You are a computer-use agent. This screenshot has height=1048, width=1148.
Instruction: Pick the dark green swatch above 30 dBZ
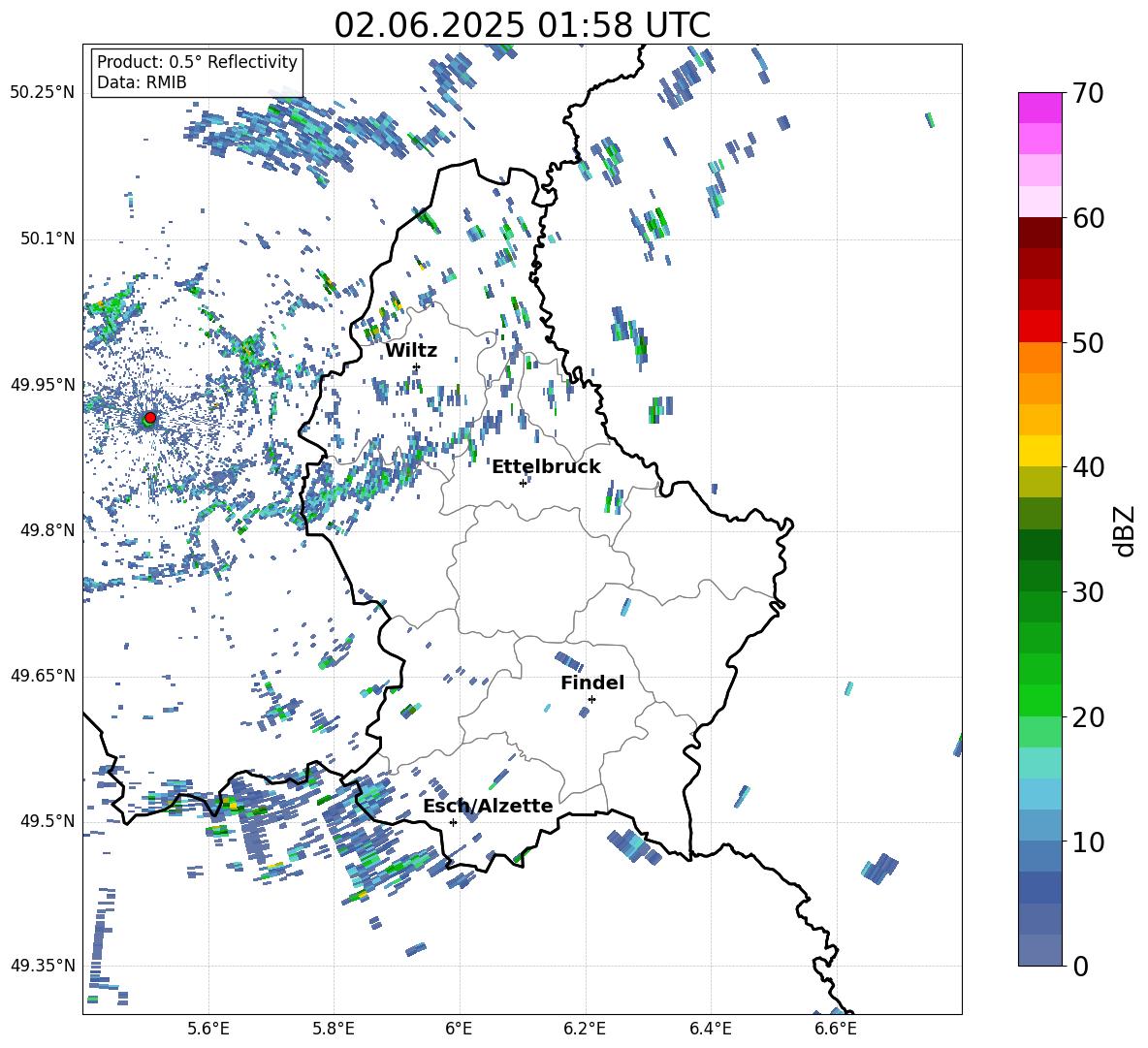pos(1039,576)
